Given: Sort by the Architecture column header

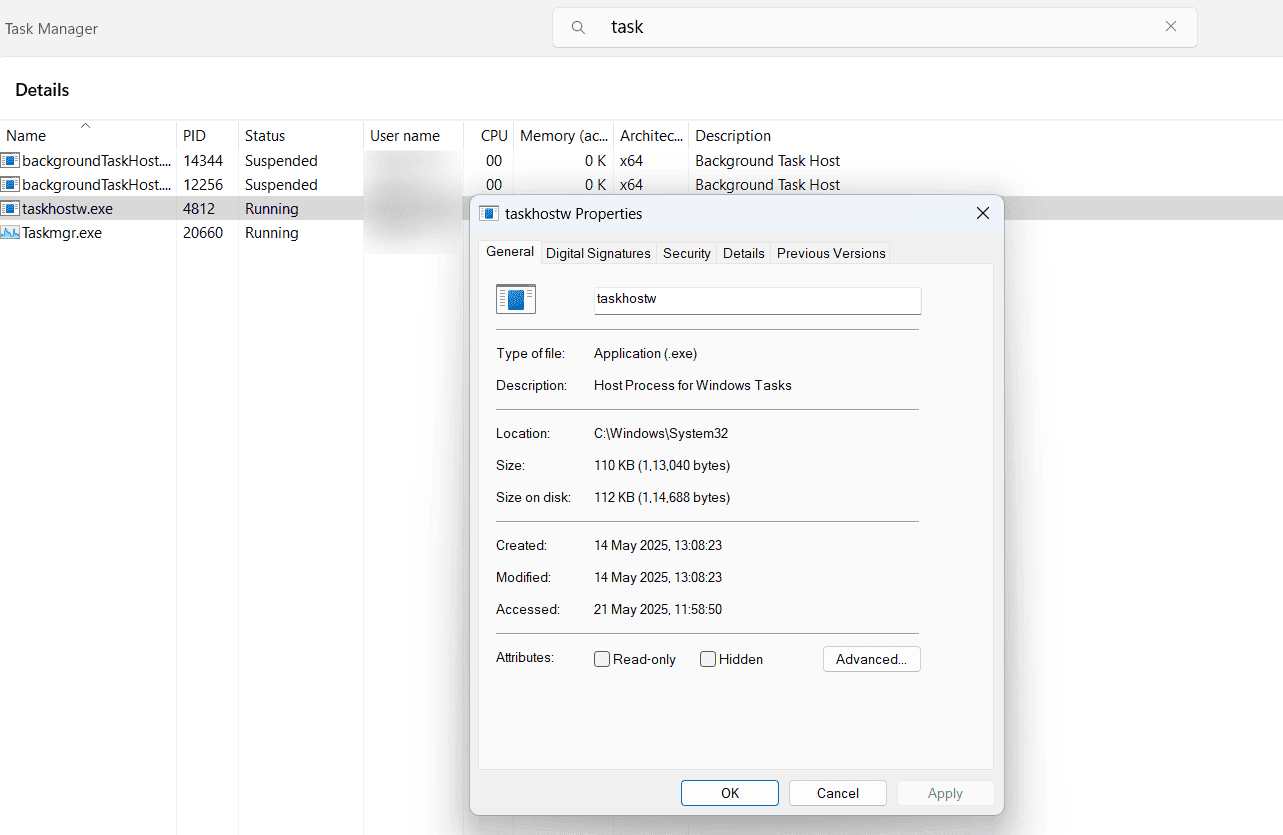Looking at the screenshot, I should click(651, 135).
